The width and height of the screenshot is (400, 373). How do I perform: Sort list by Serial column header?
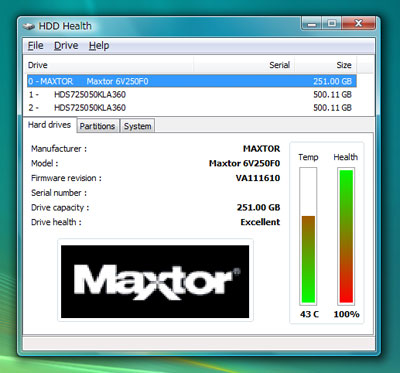(x=244, y=65)
